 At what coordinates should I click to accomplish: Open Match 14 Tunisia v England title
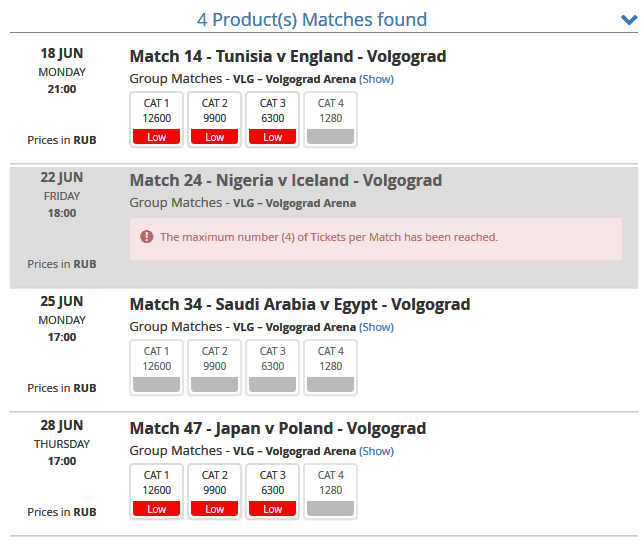288,57
